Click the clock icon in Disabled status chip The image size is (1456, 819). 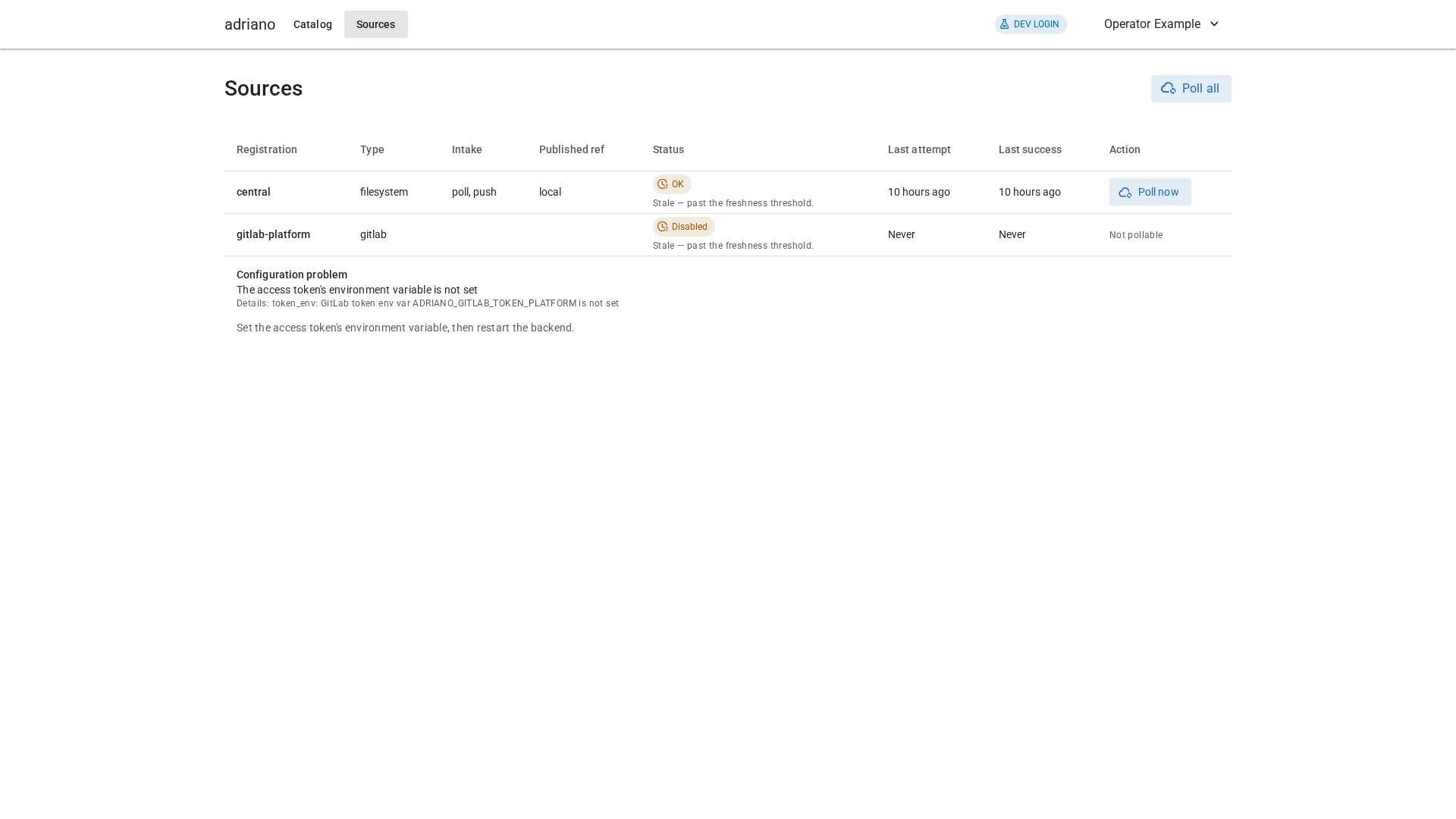(x=663, y=227)
